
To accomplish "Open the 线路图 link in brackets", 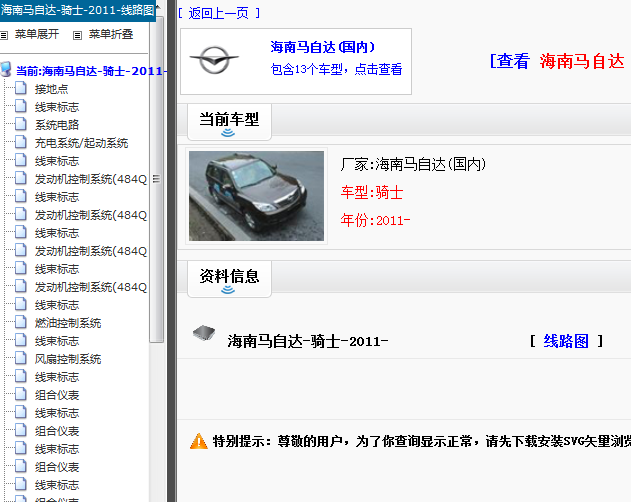I will (566, 341).
